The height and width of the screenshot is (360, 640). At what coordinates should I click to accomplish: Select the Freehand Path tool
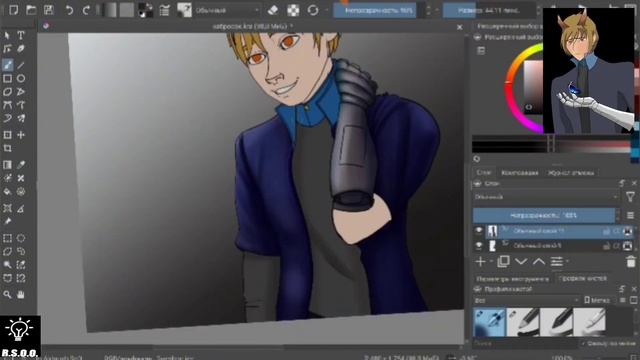[x=21, y=105]
